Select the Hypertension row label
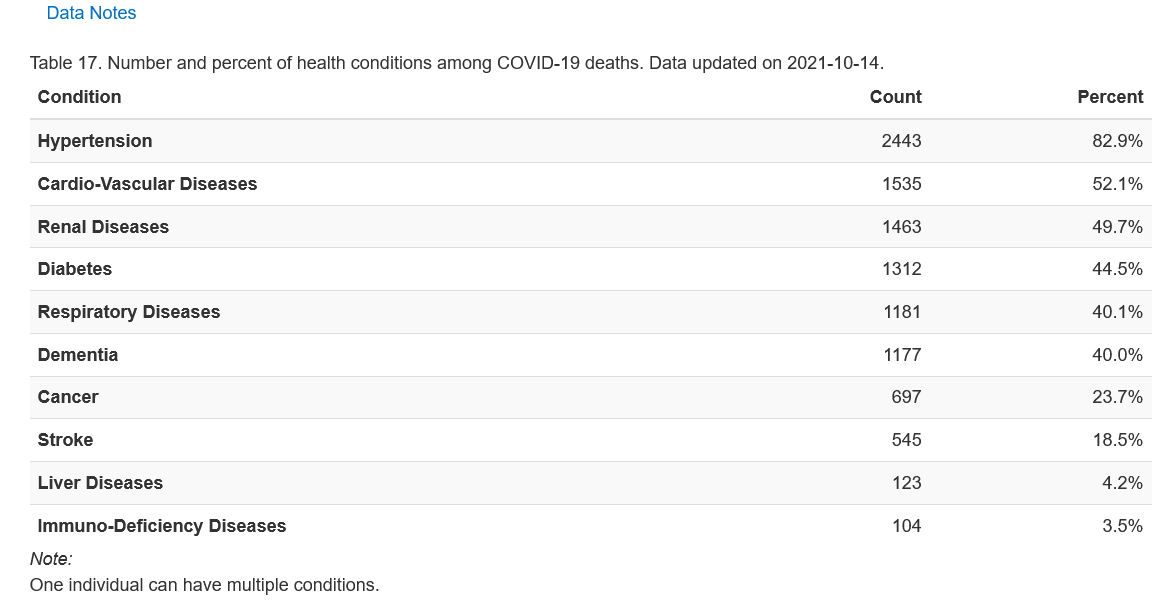The height and width of the screenshot is (614, 1176). click(95, 141)
